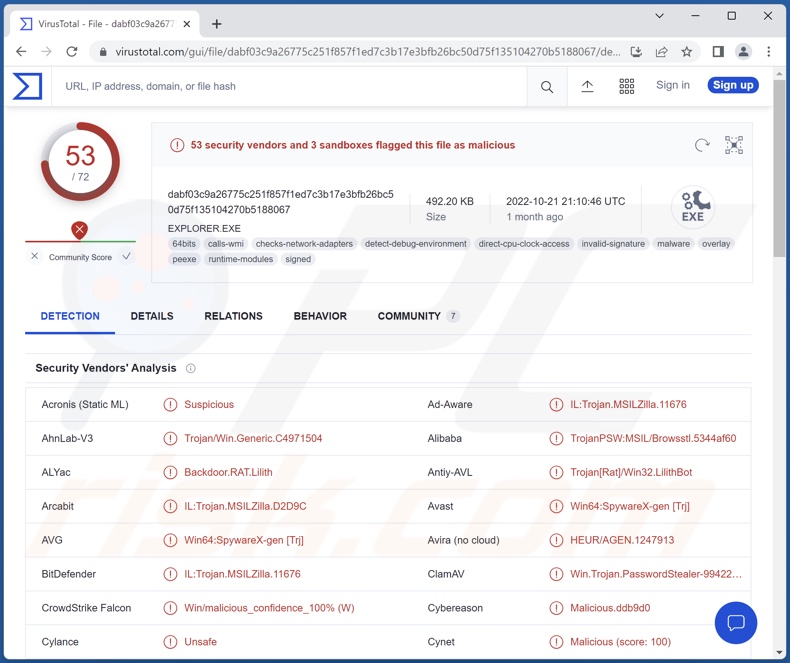This screenshot has width=790, height=663.
Task: Click the EXPLORER.EXE file name
Action: point(204,229)
